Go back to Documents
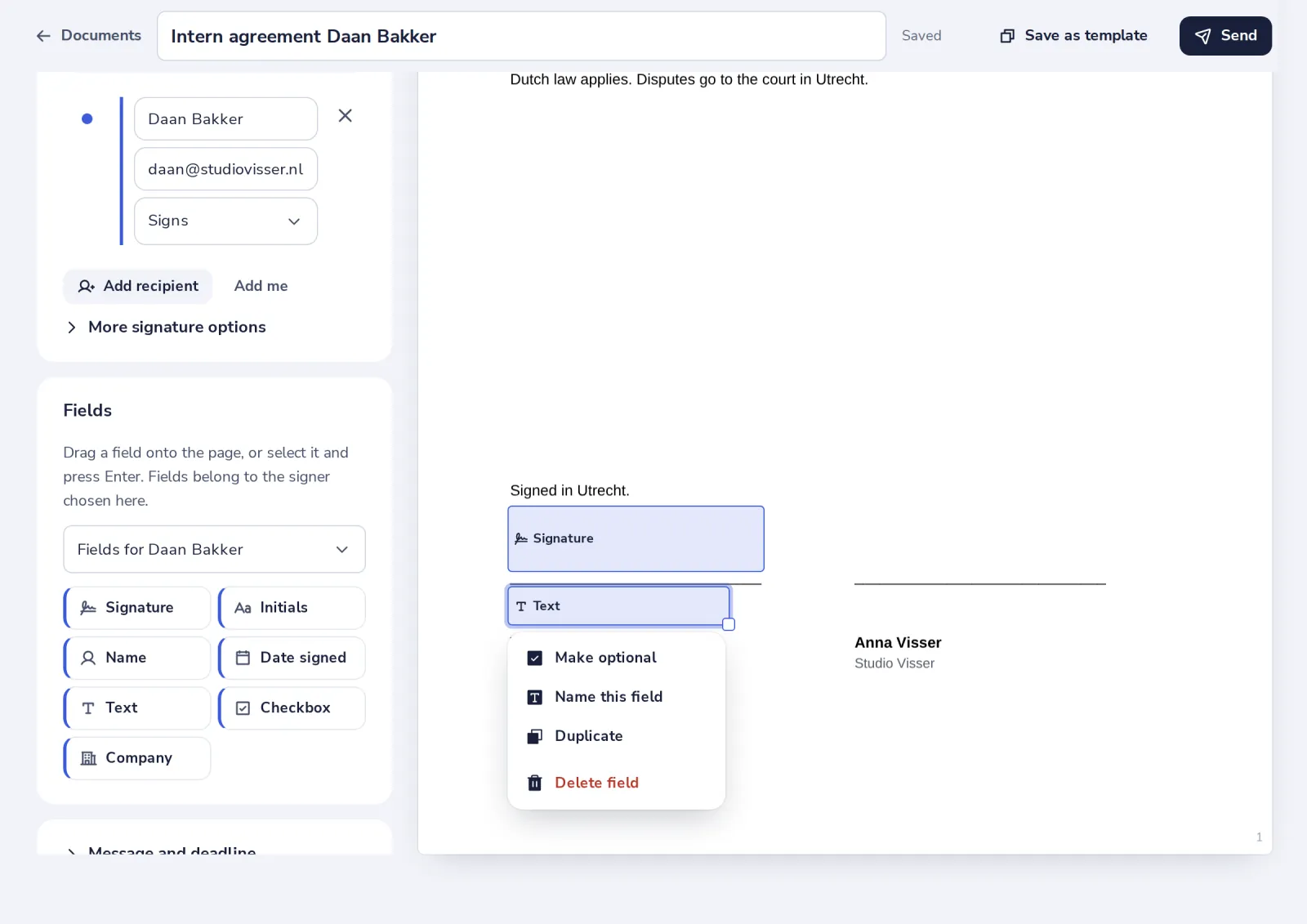This screenshot has height=924, width=1307. [88, 35]
